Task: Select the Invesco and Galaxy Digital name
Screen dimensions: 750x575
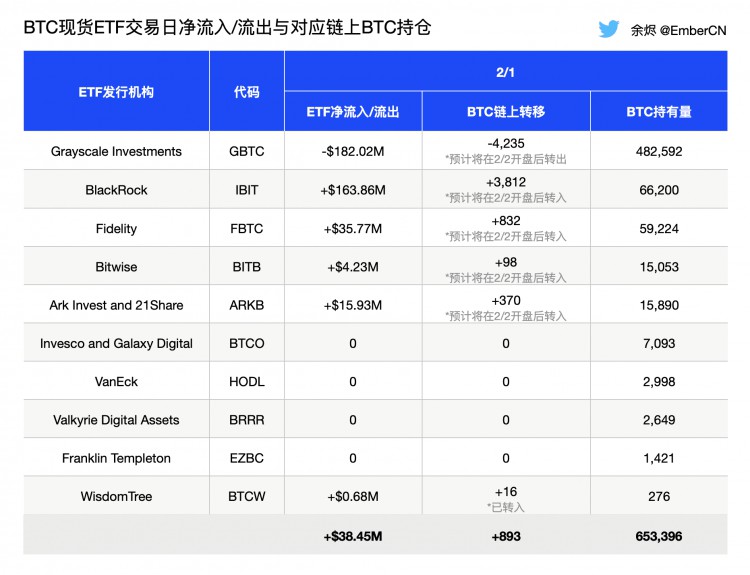Action: [x=116, y=343]
